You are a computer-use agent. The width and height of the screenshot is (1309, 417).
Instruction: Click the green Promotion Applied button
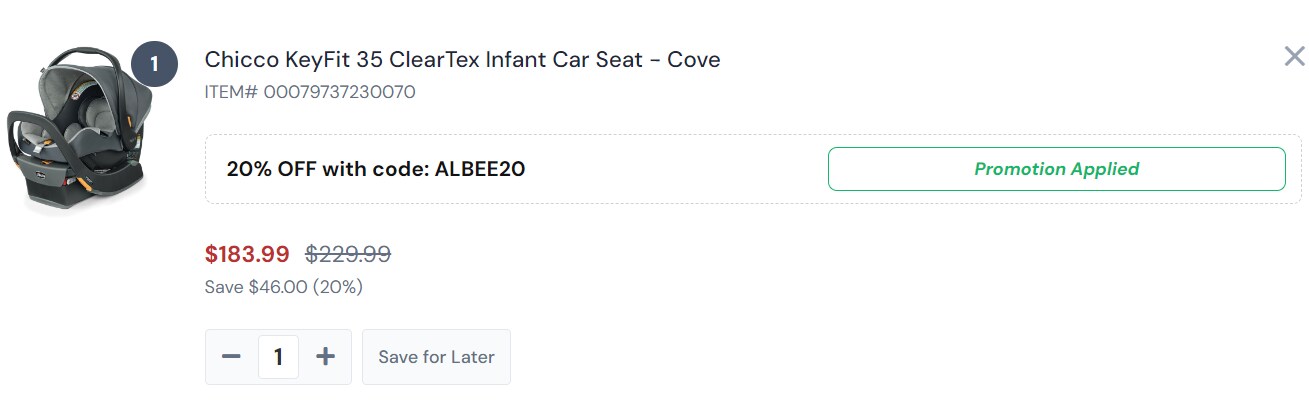pyautogui.click(x=1056, y=169)
